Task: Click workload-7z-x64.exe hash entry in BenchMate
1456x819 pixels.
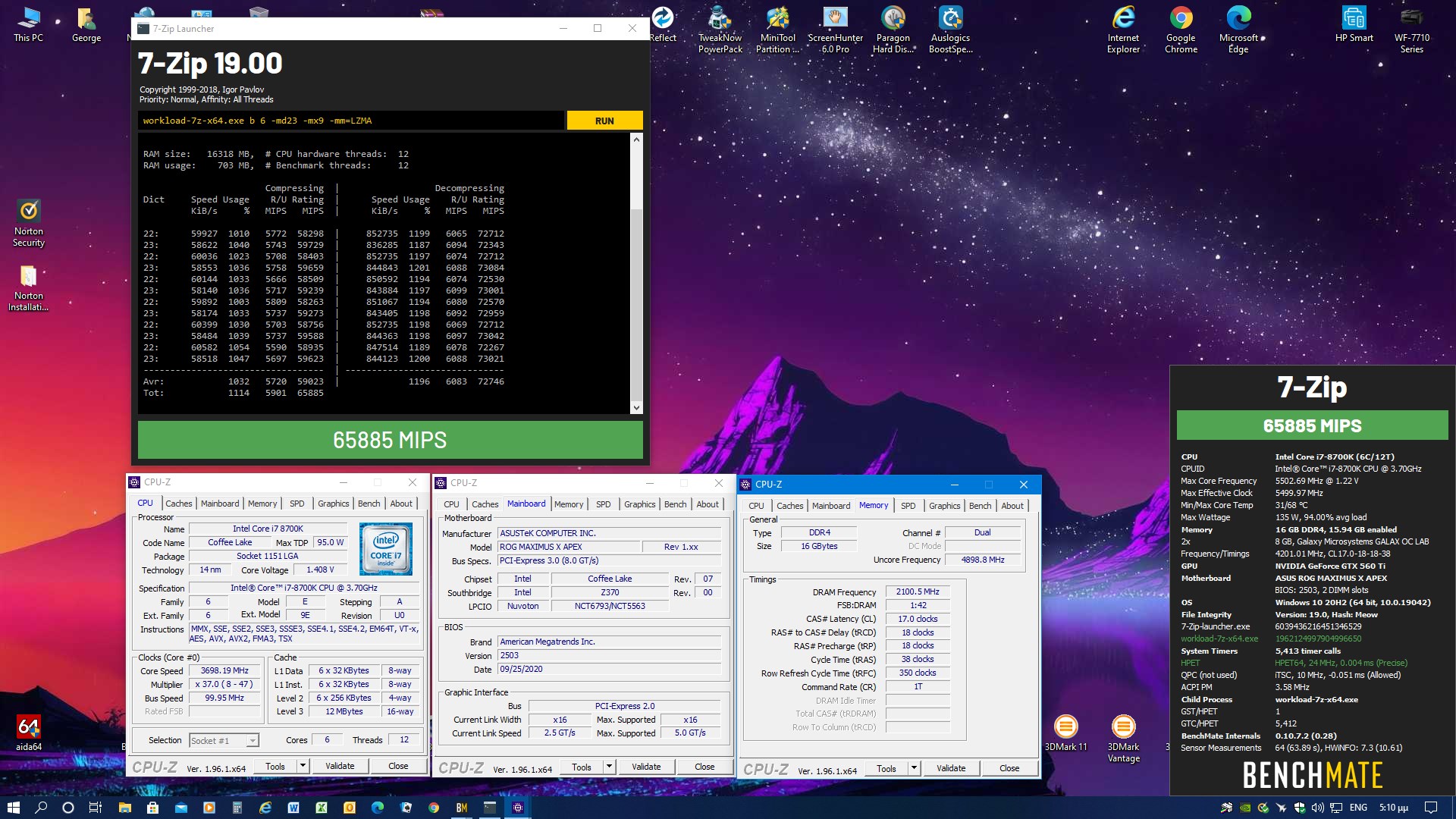Action: coord(1271,639)
